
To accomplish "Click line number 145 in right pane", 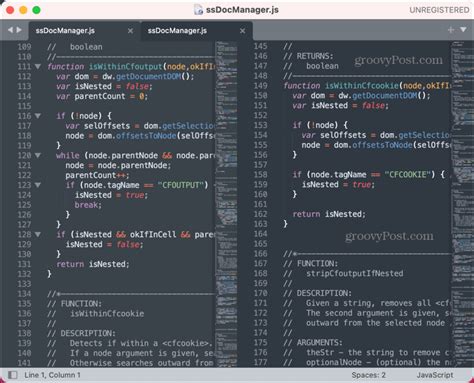I will (260, 46).
